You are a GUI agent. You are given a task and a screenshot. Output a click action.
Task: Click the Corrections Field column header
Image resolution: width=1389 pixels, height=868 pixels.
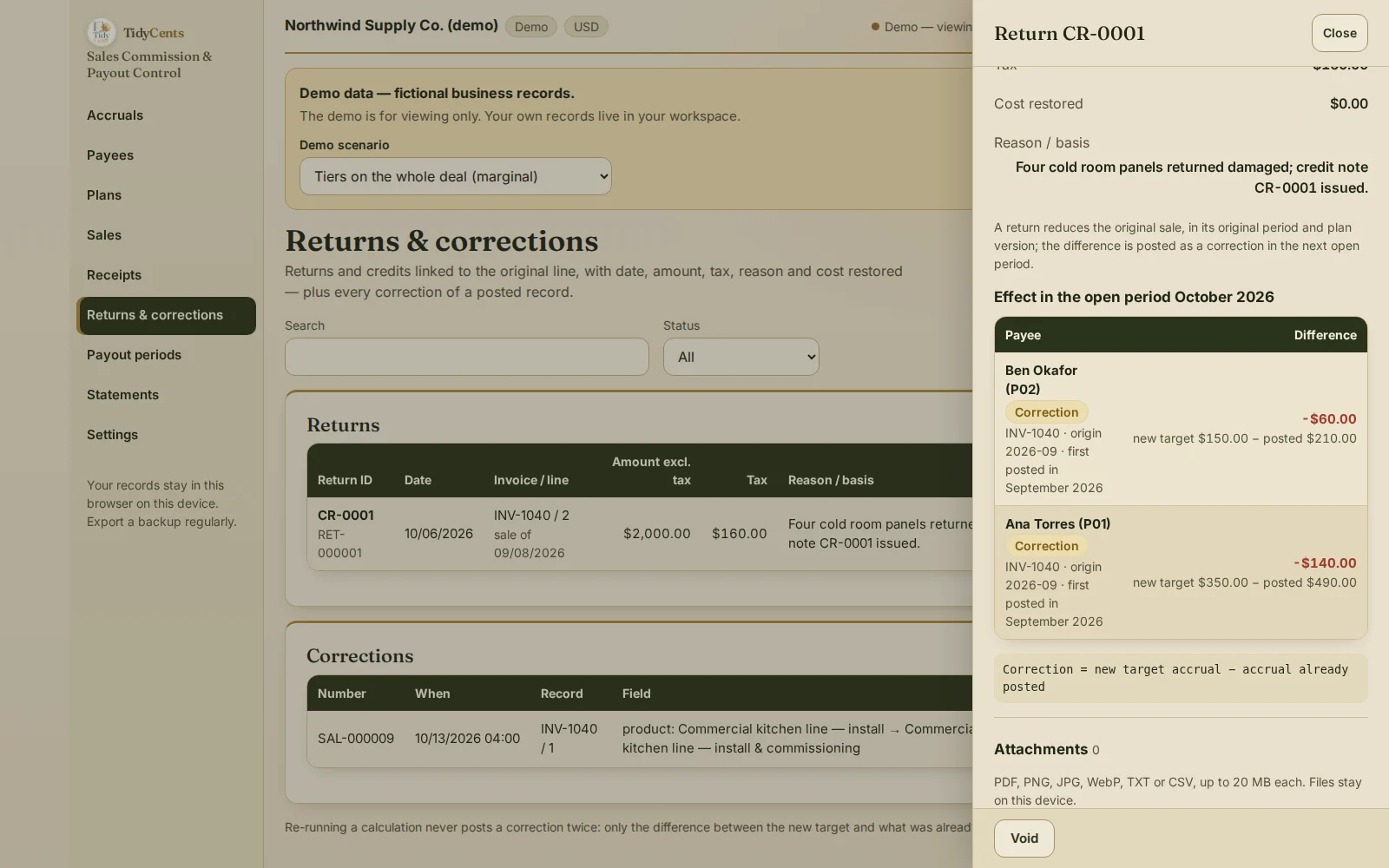coord(636,694)
